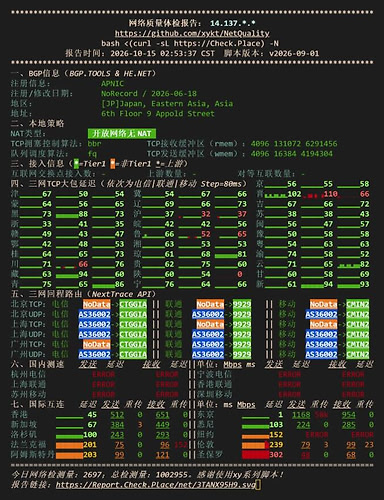Click the CTGGIA badge in 广州UDP row
This screenshot has height=500, width=384.
133,354
